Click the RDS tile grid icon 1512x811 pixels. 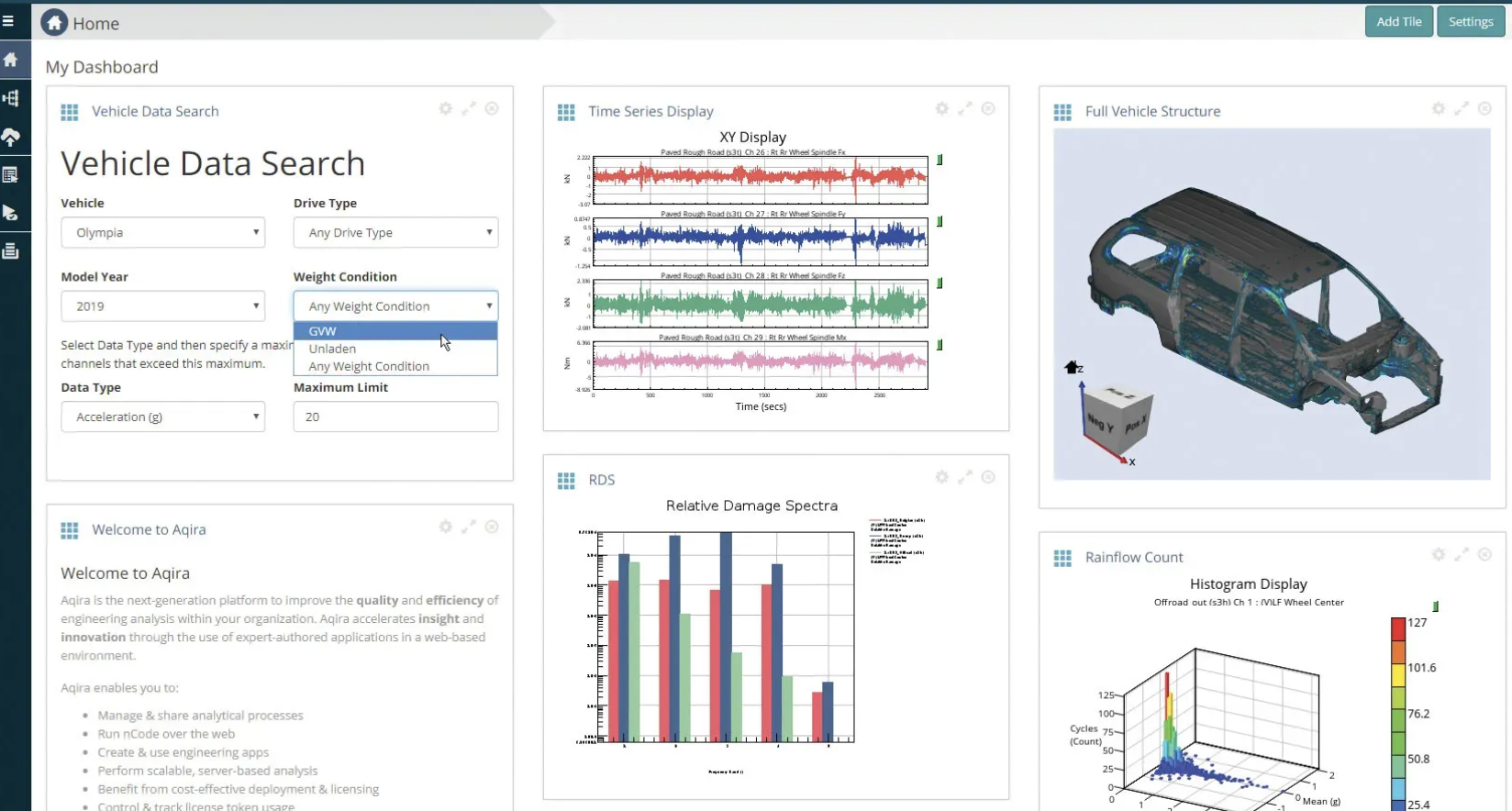(566, 481)
